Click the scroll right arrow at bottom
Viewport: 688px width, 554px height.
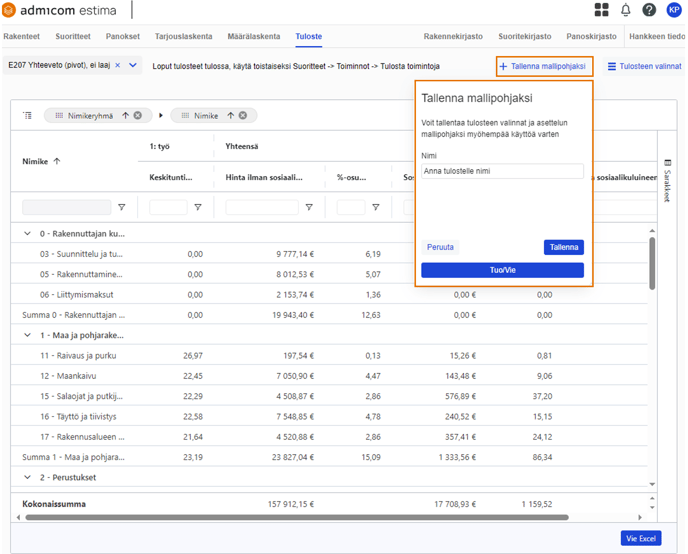click(x=640, y=517)
